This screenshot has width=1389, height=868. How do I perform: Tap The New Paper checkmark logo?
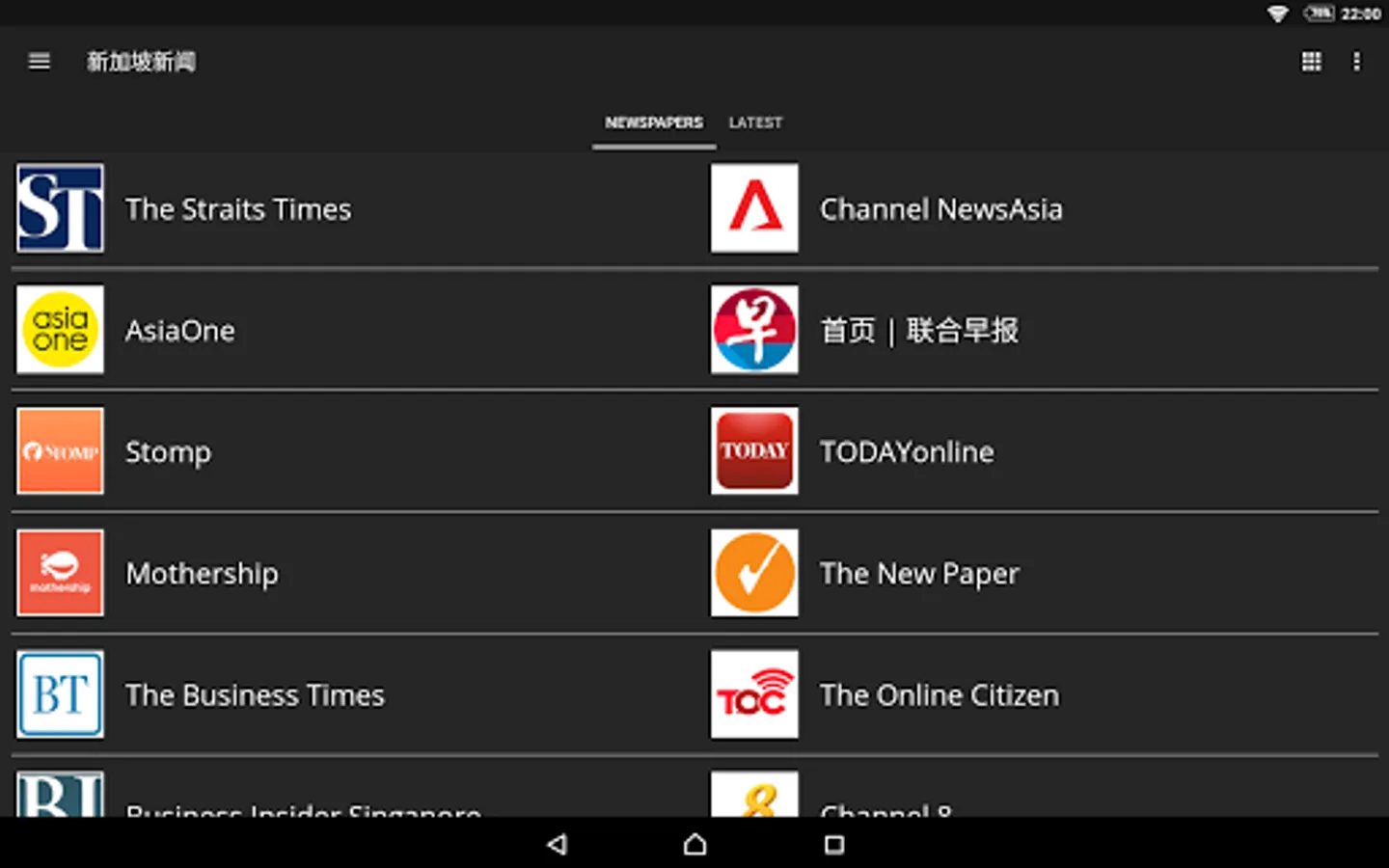(754, 573)
